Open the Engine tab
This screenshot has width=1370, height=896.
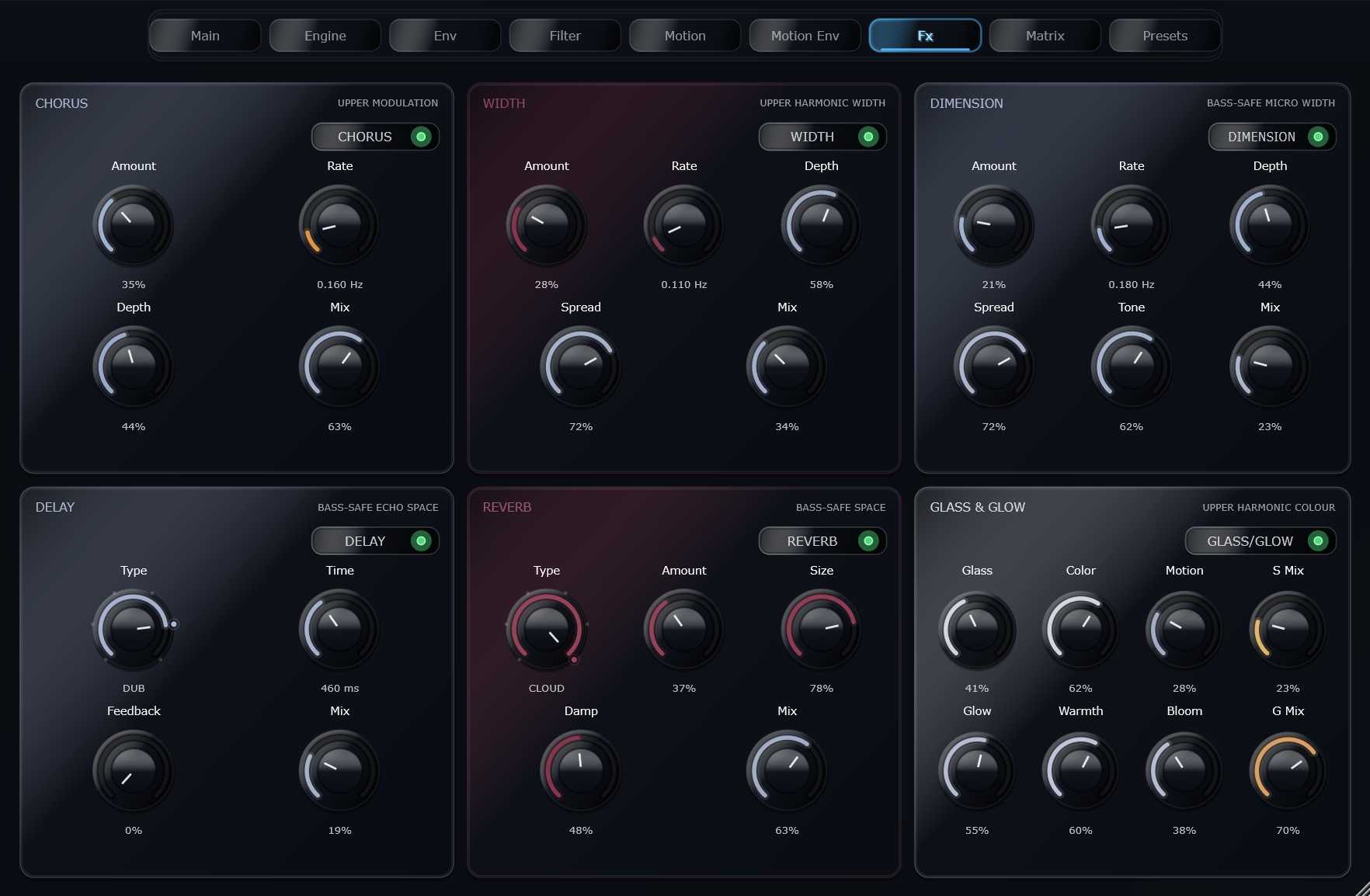(x=325, y=36)
